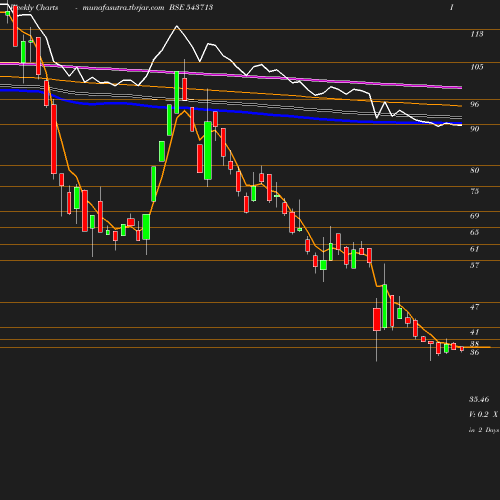Screen dimensions: 500x500
Task: Click the price label 57
Action: (x=474, y=265)
